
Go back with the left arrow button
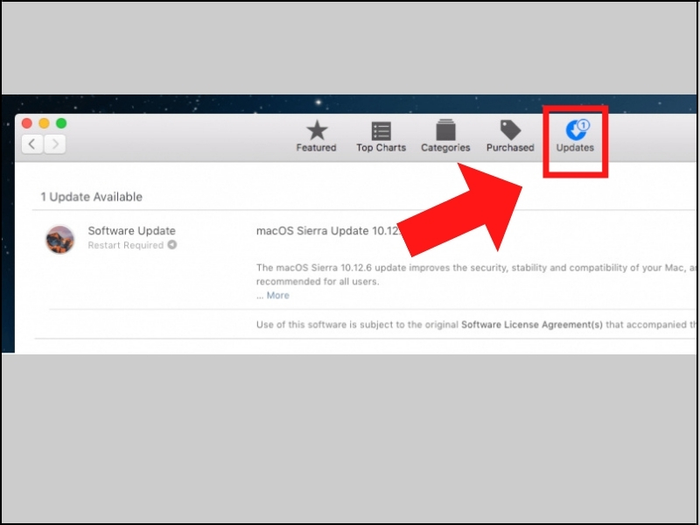coord(32,144)
